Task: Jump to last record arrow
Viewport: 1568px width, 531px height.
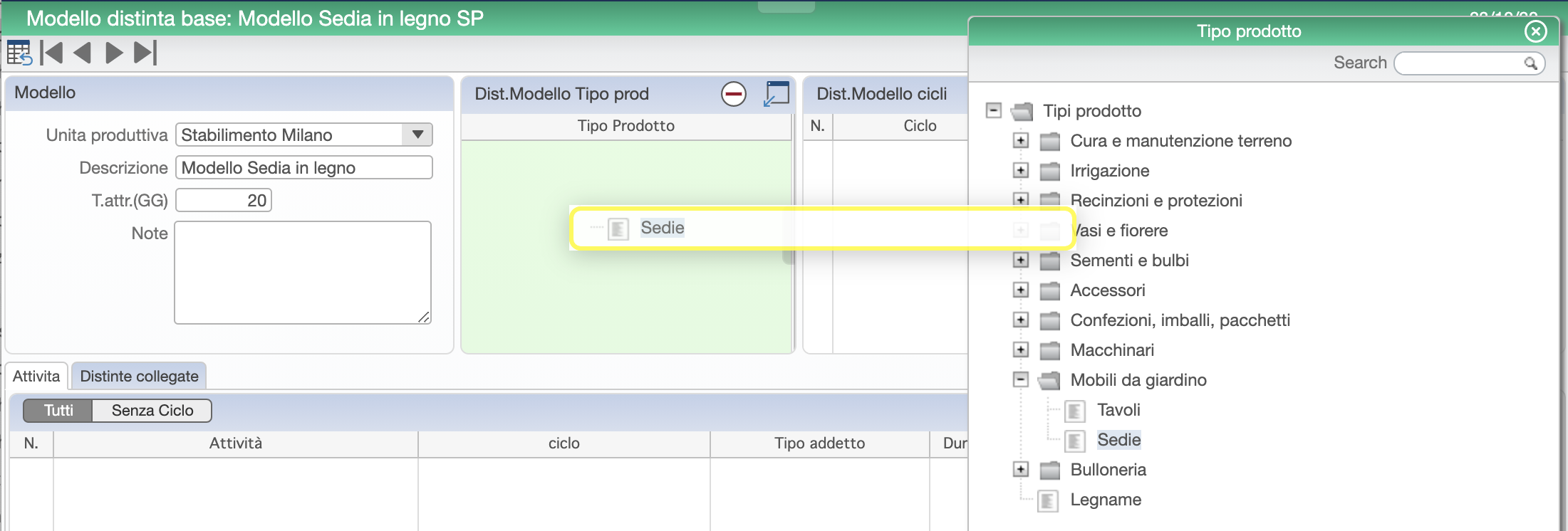Action: click(x=145, y=53)
